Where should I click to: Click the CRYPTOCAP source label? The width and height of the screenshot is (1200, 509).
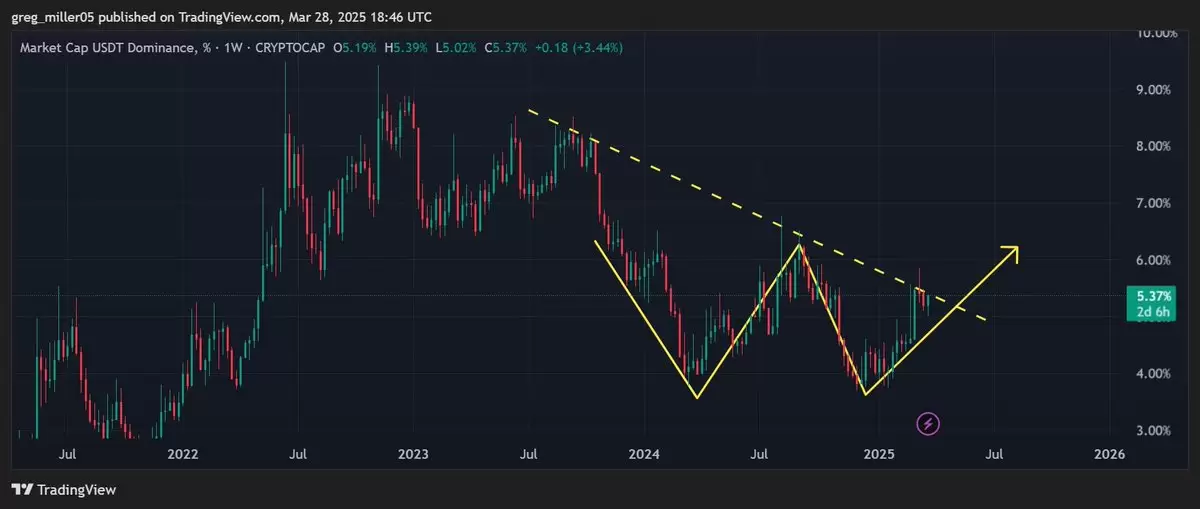291,47
